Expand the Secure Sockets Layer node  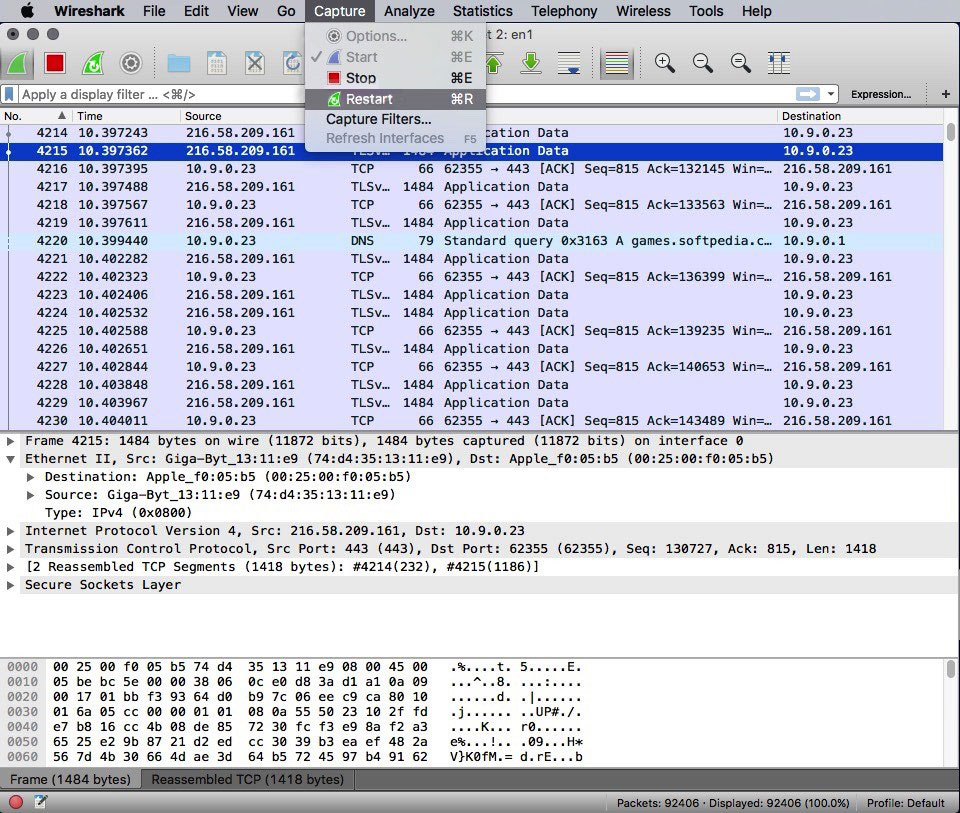point(10,585)
